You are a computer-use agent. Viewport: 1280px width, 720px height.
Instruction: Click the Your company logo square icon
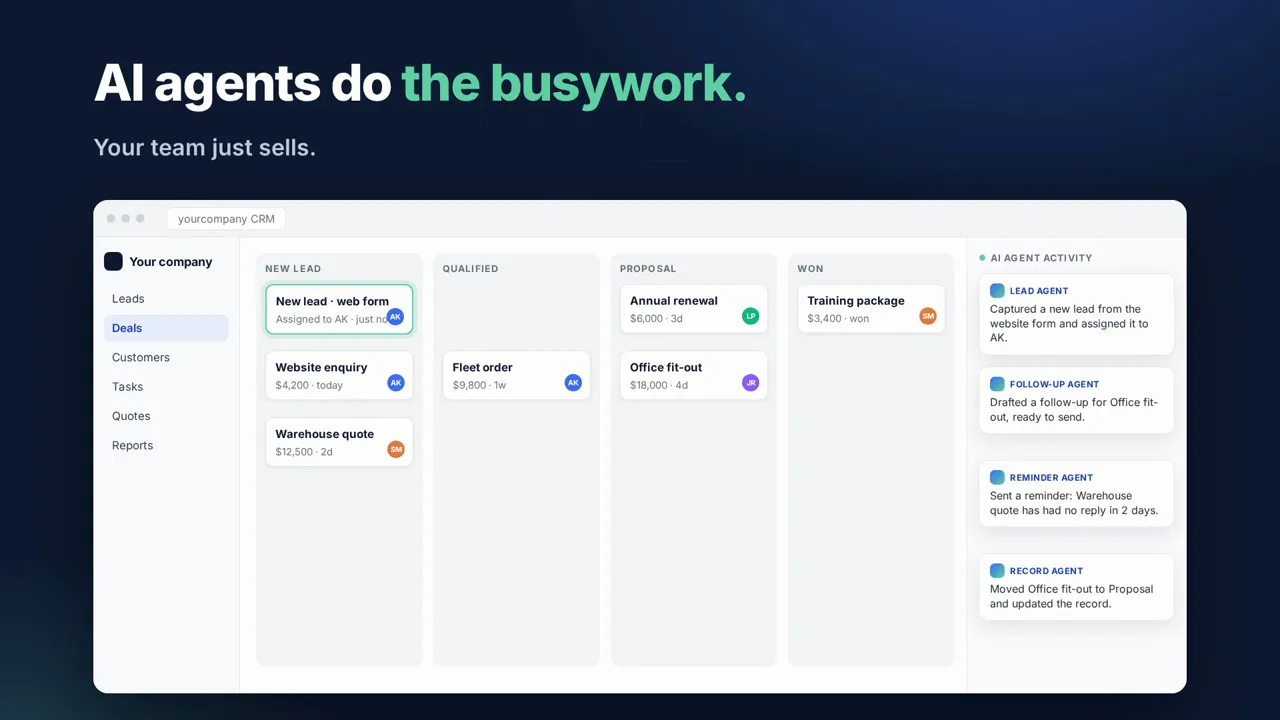coord(113,261)
